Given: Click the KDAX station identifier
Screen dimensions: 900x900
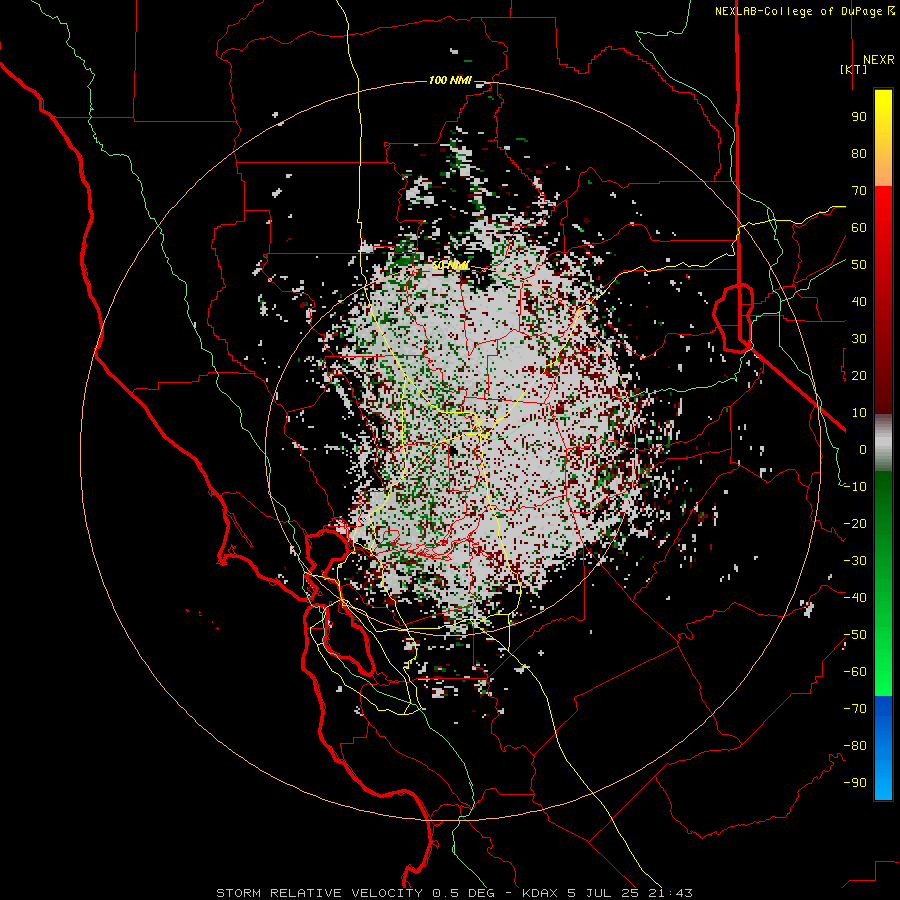Looking at the screenshot, I should point(542,893).
